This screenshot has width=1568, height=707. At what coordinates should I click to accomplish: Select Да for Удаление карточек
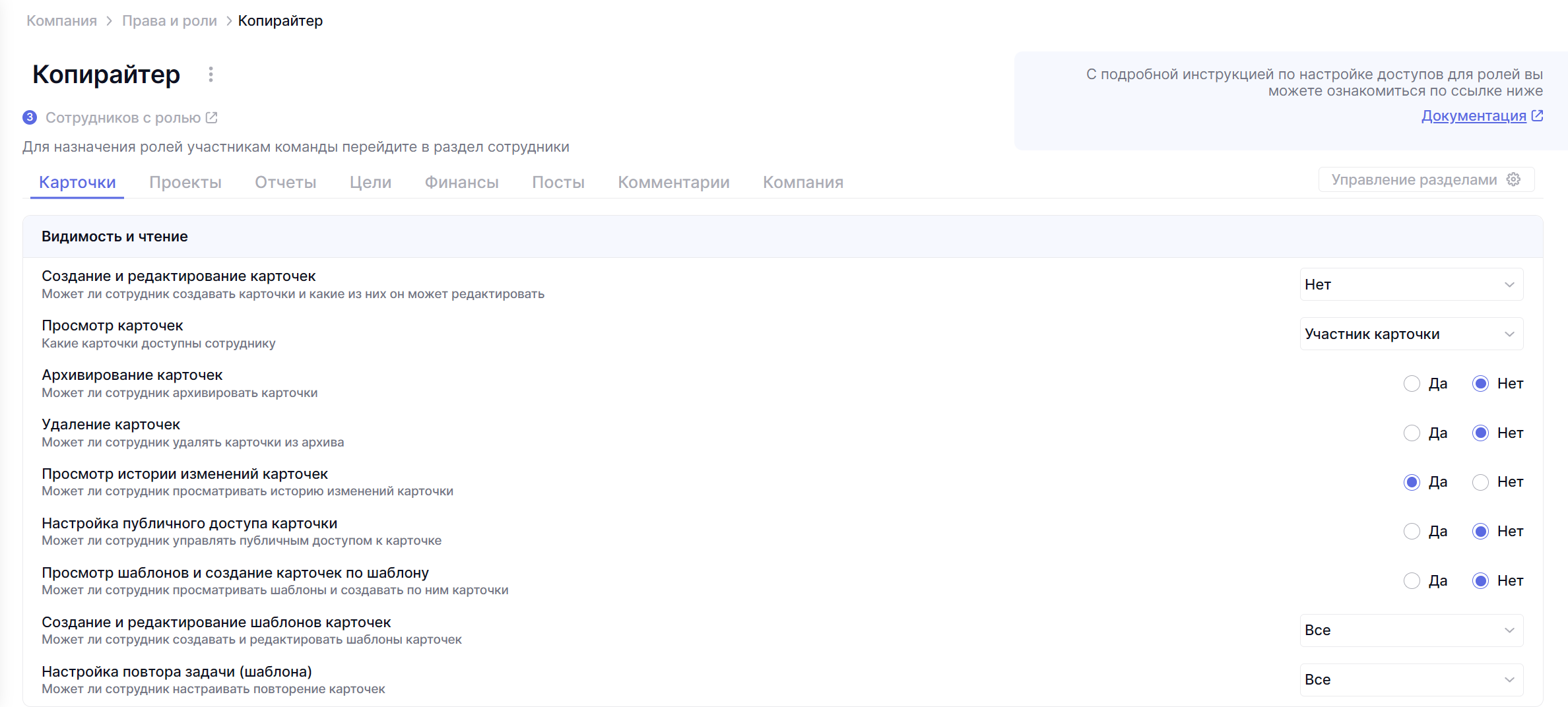(x=1412, y=433)
